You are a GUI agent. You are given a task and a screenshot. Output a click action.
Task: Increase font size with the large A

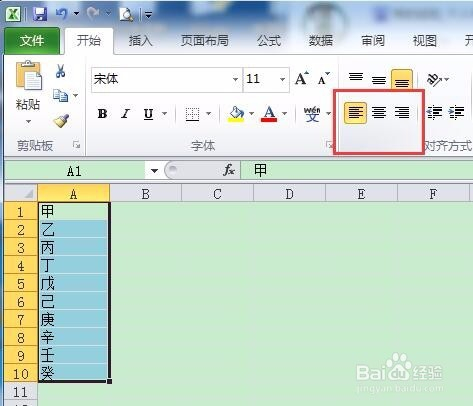(x=302, y=79)
